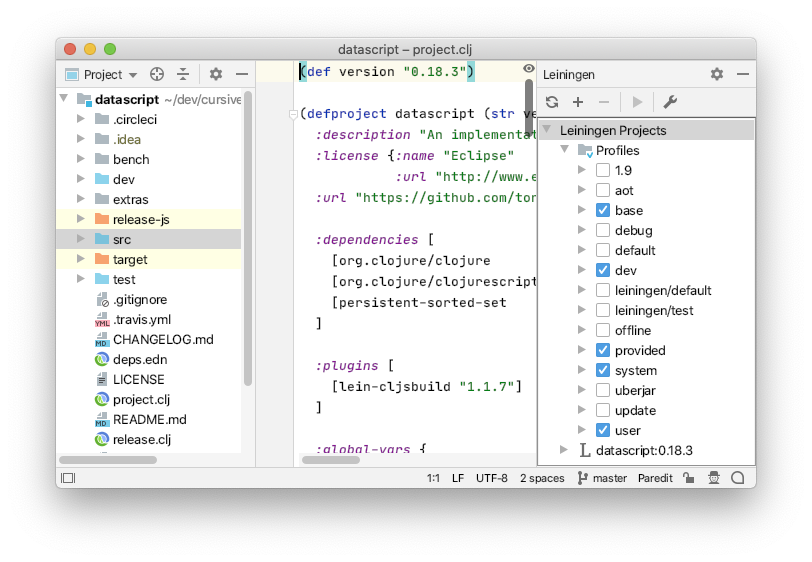Image resolution: width=812 pixels, height=562 pixels.
Task: Hide the Leiningen panel
Action: pos(743,75)
